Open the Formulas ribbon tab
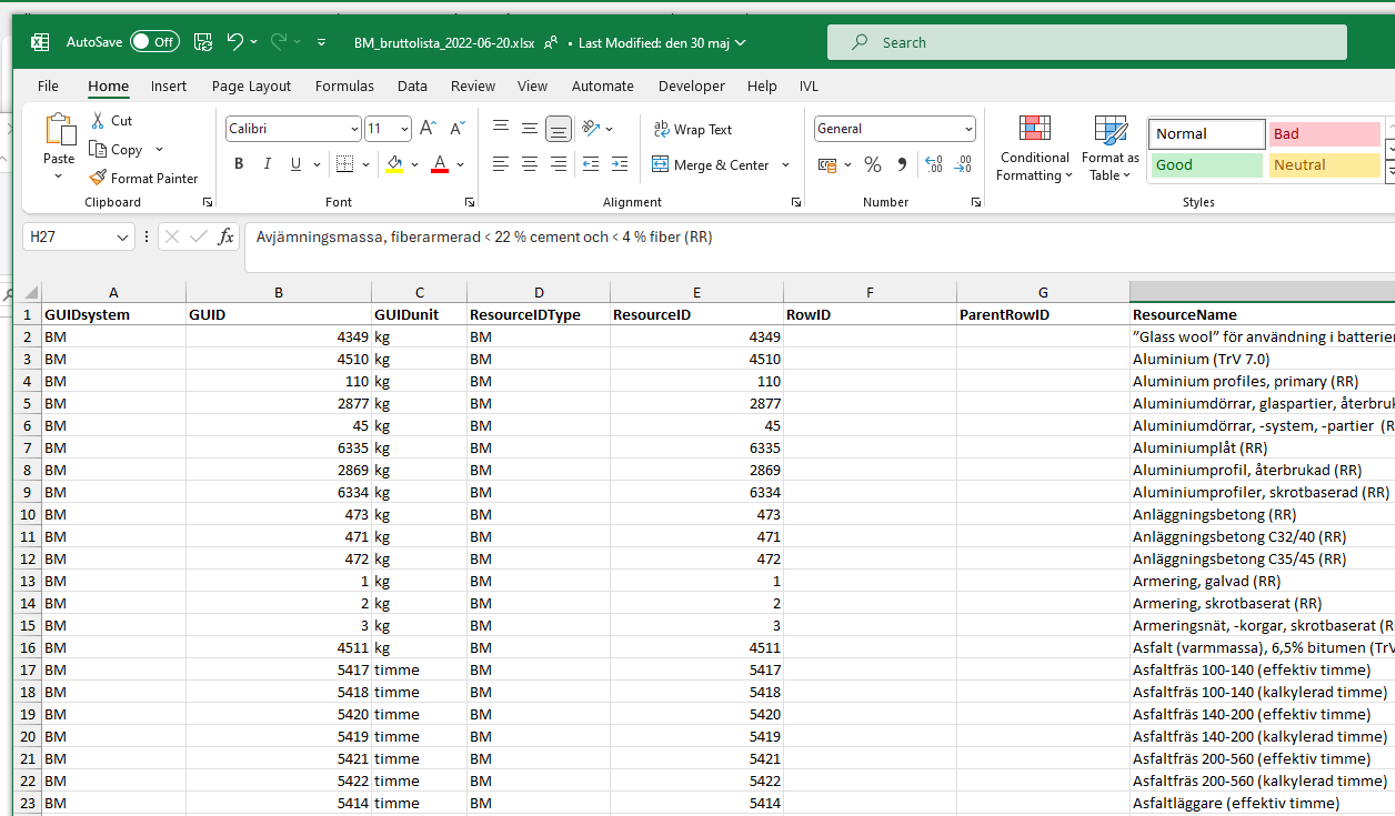Viewport: 1395px width, 816px height. coord(344,86)
